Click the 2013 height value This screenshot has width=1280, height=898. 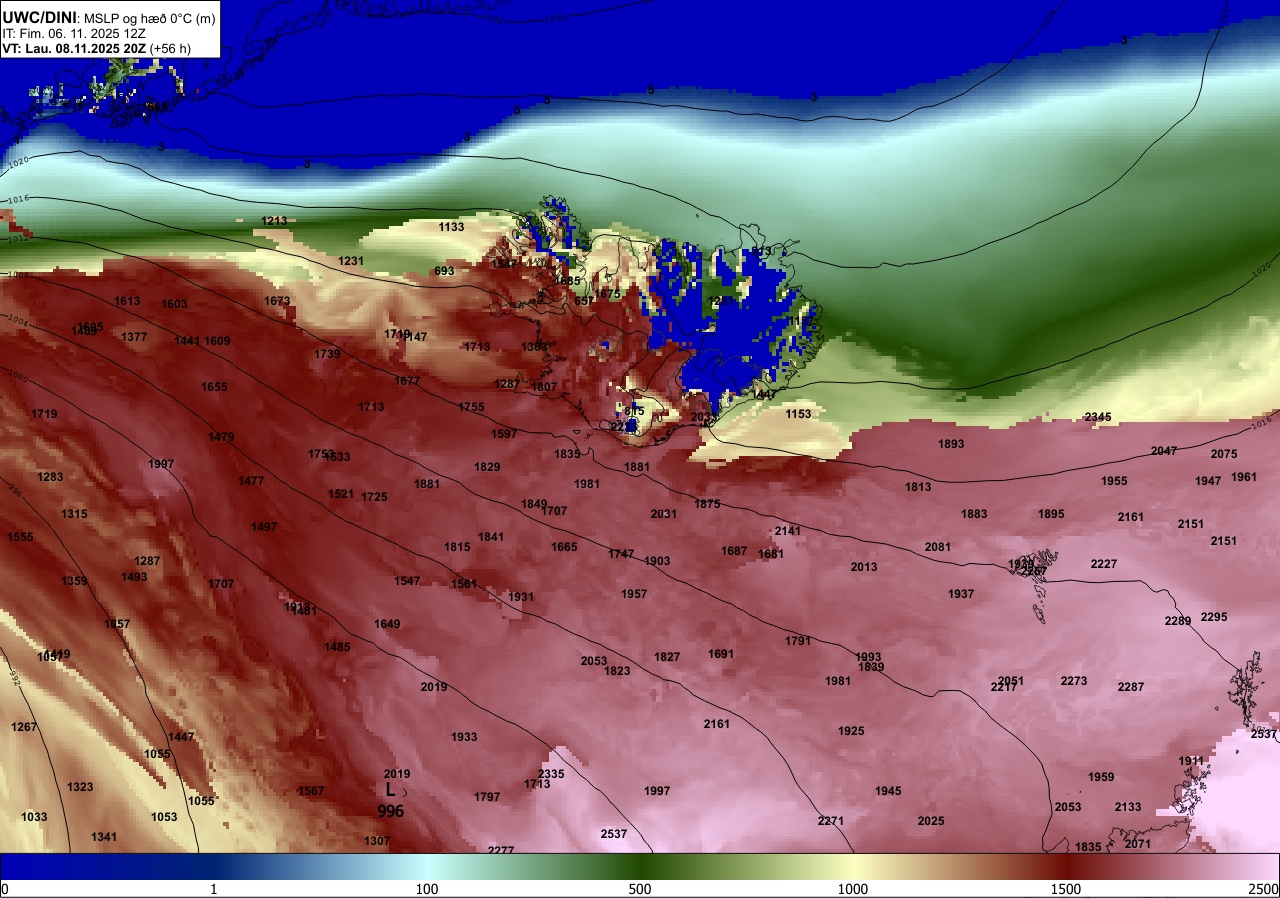[x=864, y=567]
